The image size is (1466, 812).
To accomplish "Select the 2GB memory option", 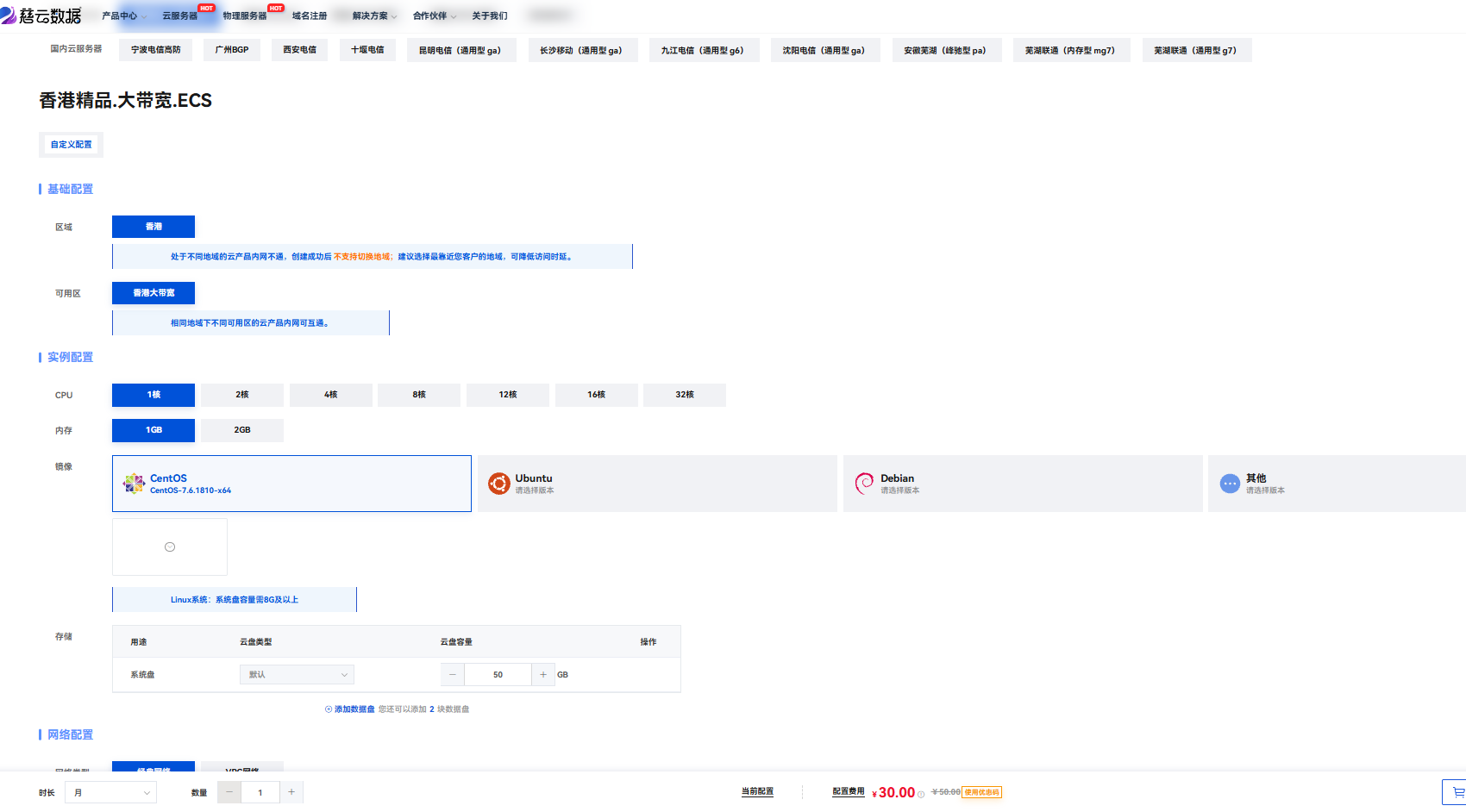I will pos(242,430).
